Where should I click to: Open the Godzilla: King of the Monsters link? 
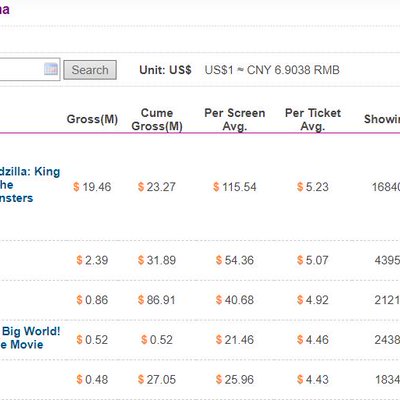click(x=29, y=185)
